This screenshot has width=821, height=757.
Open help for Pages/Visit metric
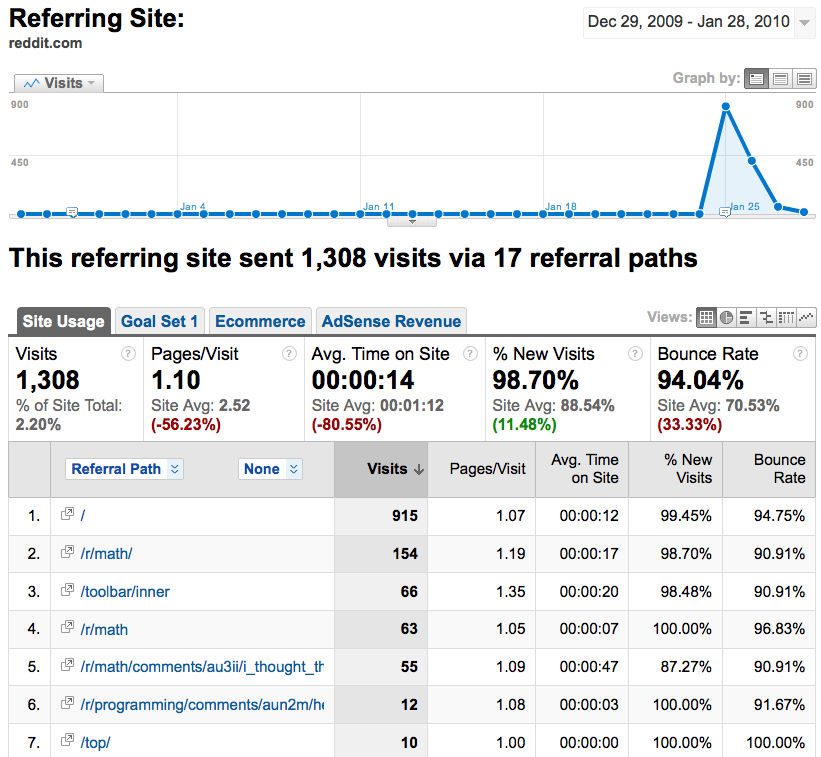coord(289,354)
